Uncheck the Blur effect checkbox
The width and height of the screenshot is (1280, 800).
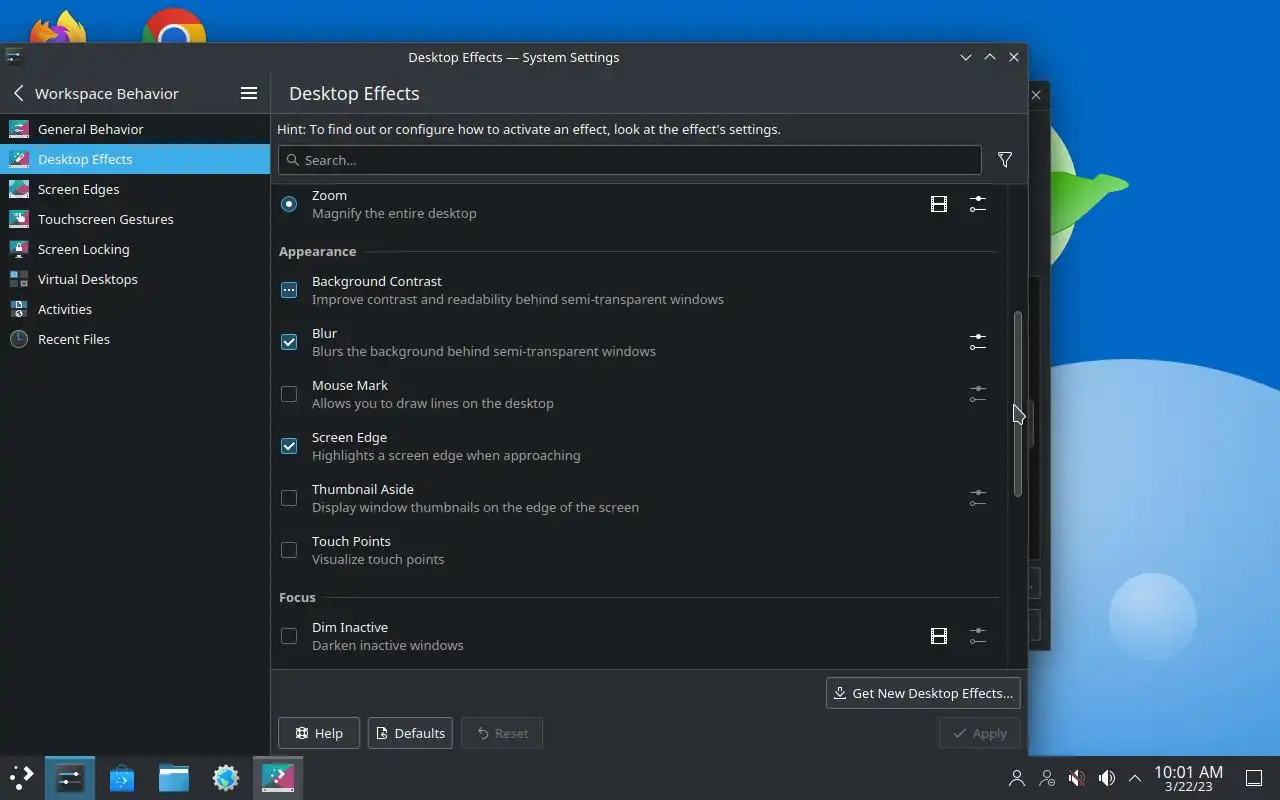coord(289,342)
